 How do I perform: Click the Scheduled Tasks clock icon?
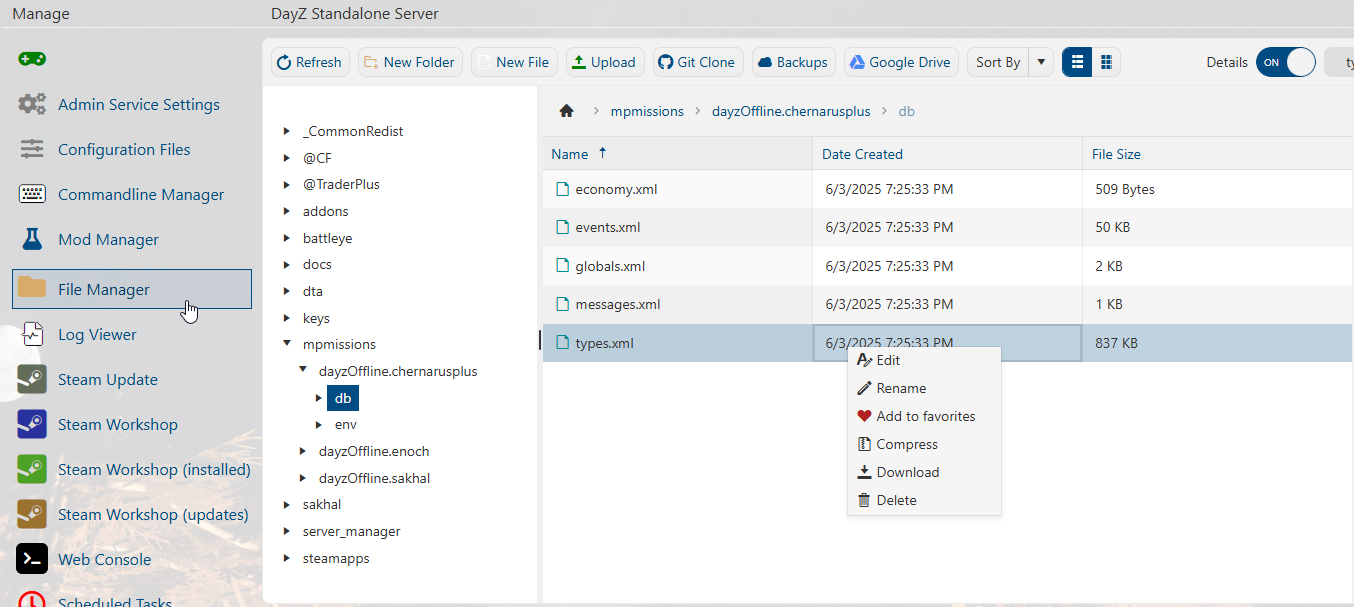tap(32, 599)
